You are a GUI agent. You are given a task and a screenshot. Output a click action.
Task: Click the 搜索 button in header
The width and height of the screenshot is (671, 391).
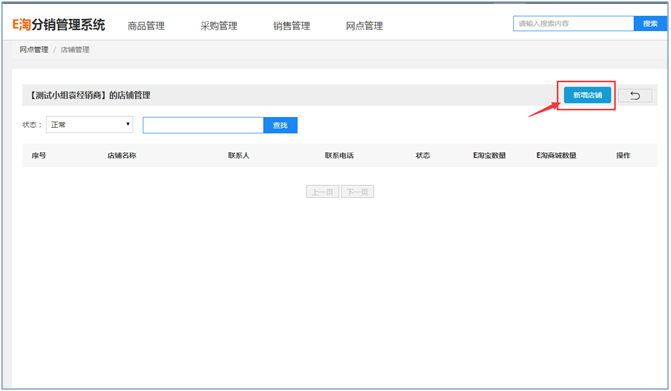pos(650,24)
